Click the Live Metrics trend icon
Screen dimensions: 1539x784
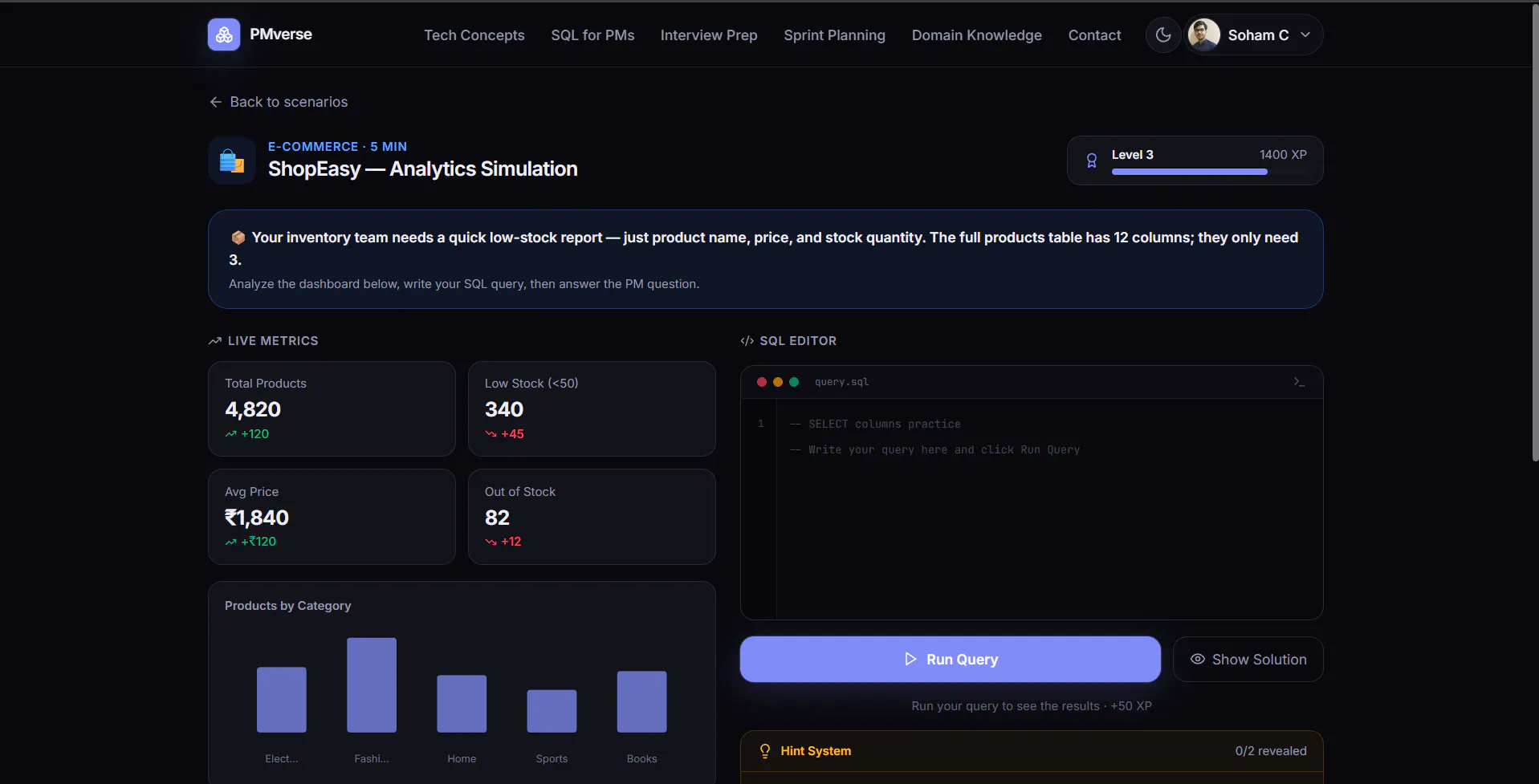(x=215, y=341)
